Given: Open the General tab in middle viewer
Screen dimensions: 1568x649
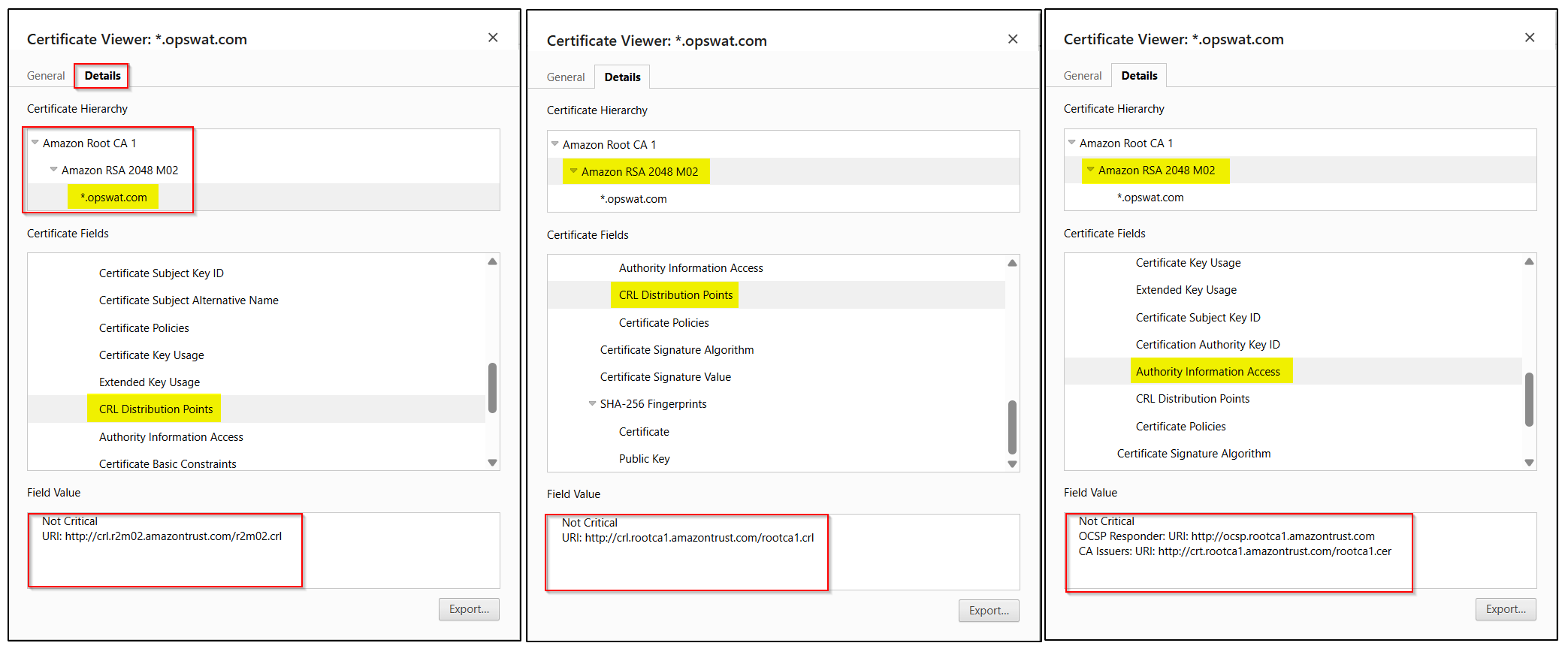Looking at the screenshot, I should point(566,77).
